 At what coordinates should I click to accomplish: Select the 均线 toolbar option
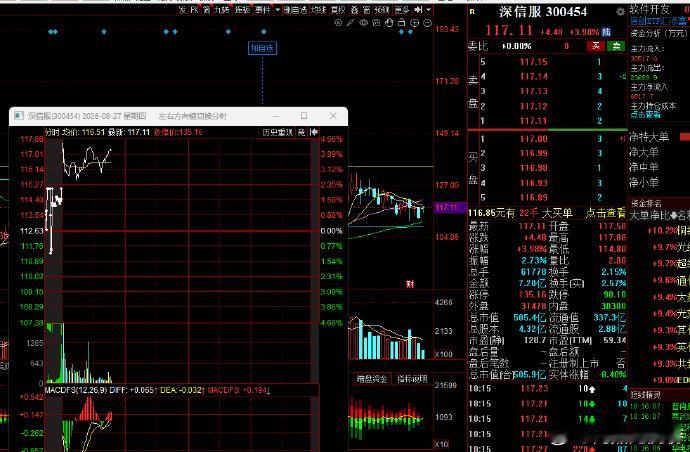(318, 10)
